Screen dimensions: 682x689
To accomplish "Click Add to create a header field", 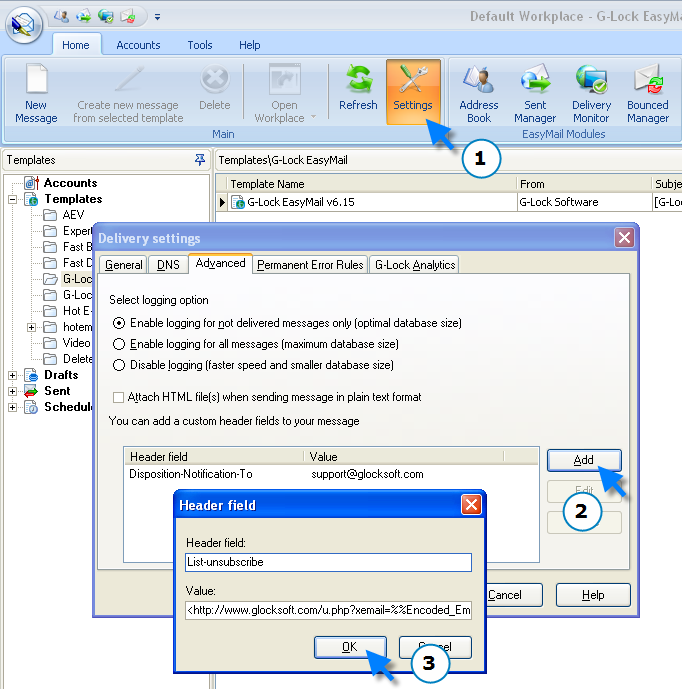I will point(584,460).
